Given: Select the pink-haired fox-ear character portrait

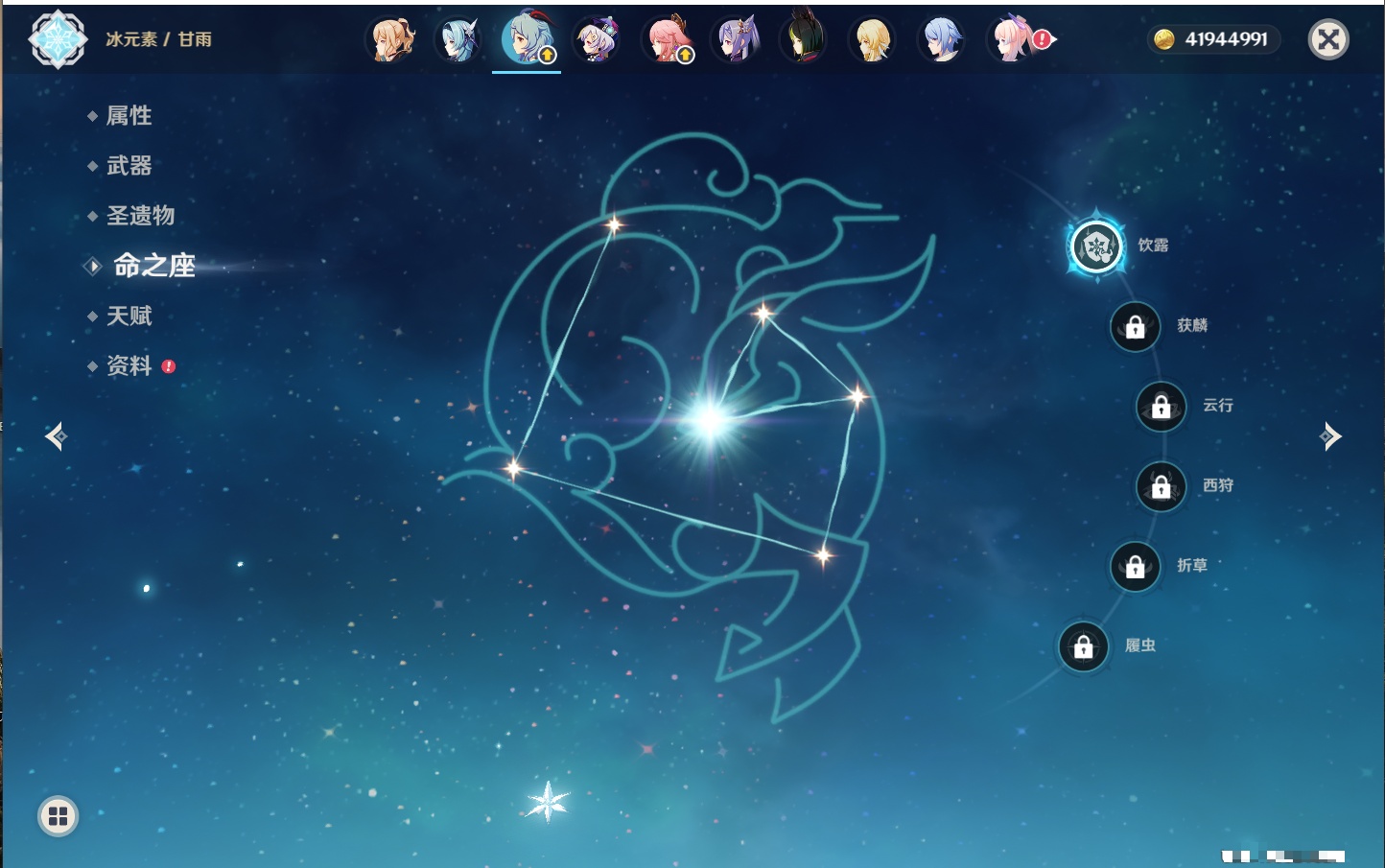Looking at the screenshot, I should pyautogui.click(x=668, y=40).
